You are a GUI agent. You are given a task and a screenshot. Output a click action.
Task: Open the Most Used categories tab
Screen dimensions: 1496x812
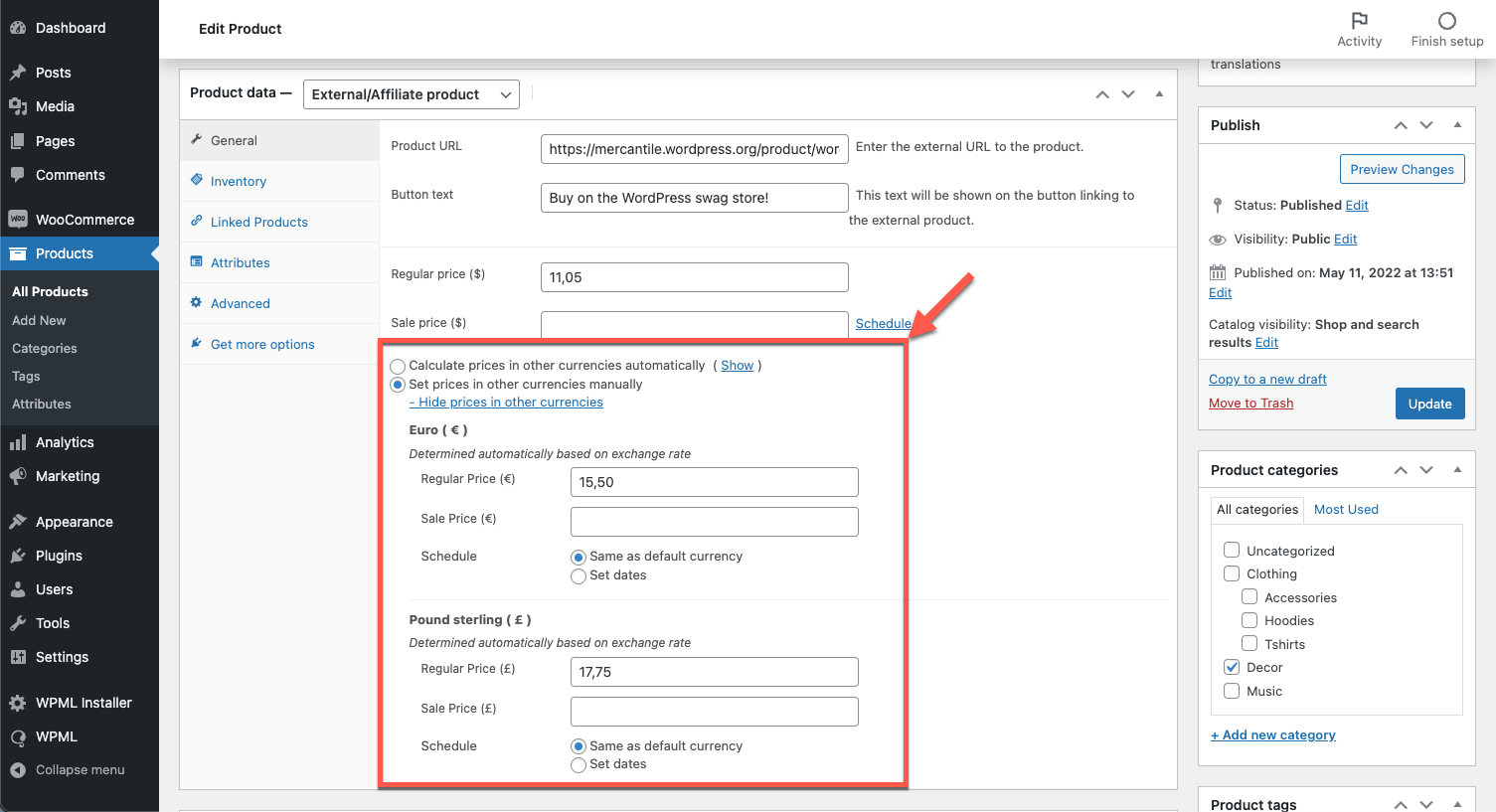(x=1346, y=509)
